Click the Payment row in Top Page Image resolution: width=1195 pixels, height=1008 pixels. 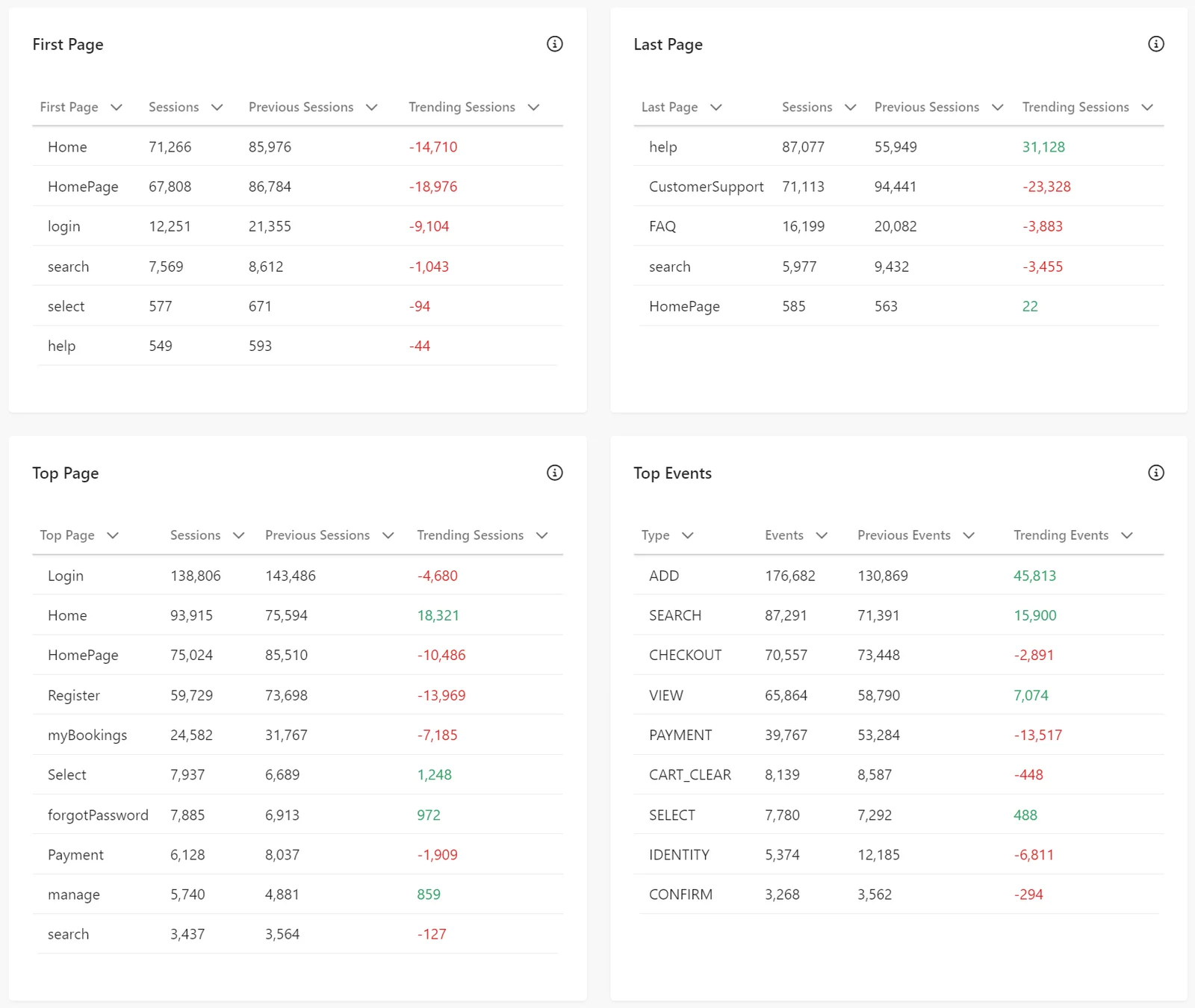point(298,855)
